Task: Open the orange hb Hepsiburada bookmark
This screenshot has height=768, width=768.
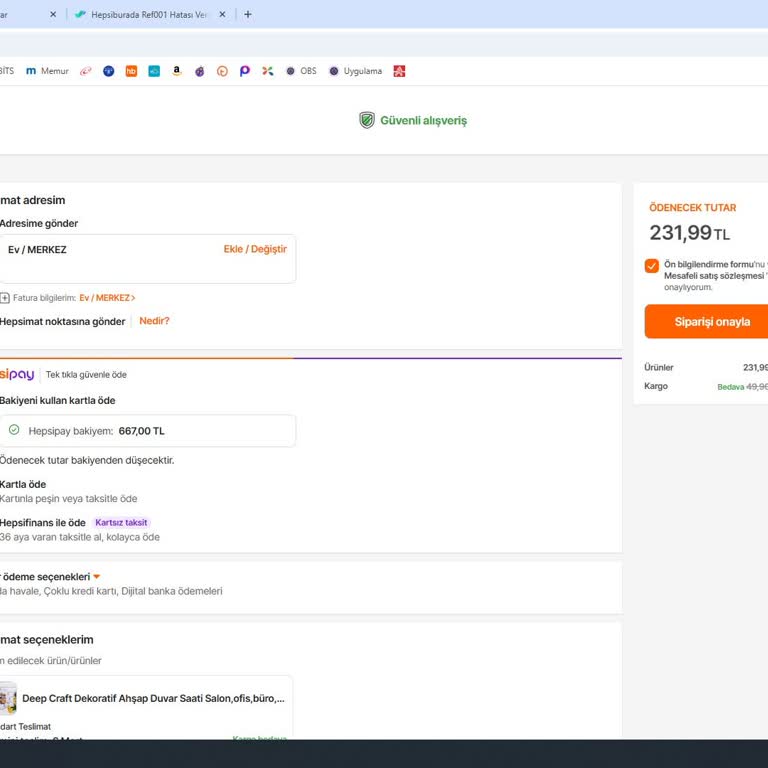Action: click(131, 71)
